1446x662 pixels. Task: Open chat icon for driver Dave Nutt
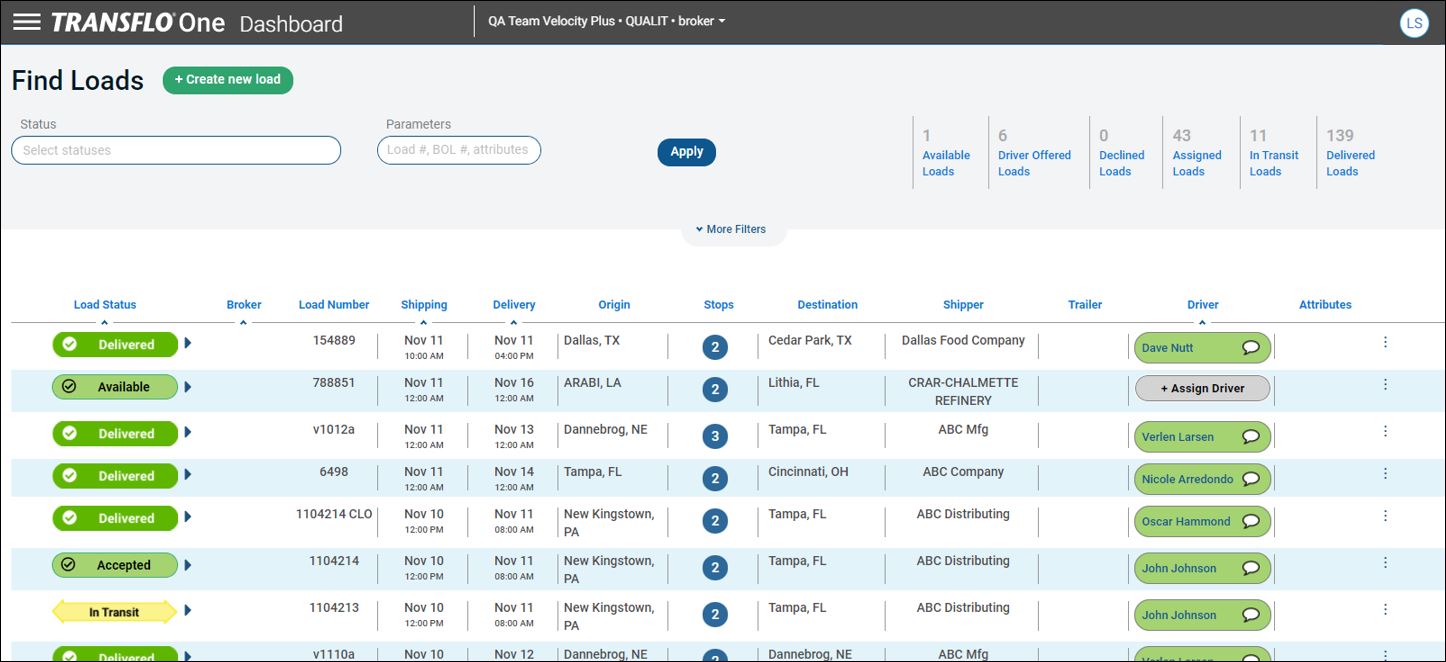(x=1250, y=348)
